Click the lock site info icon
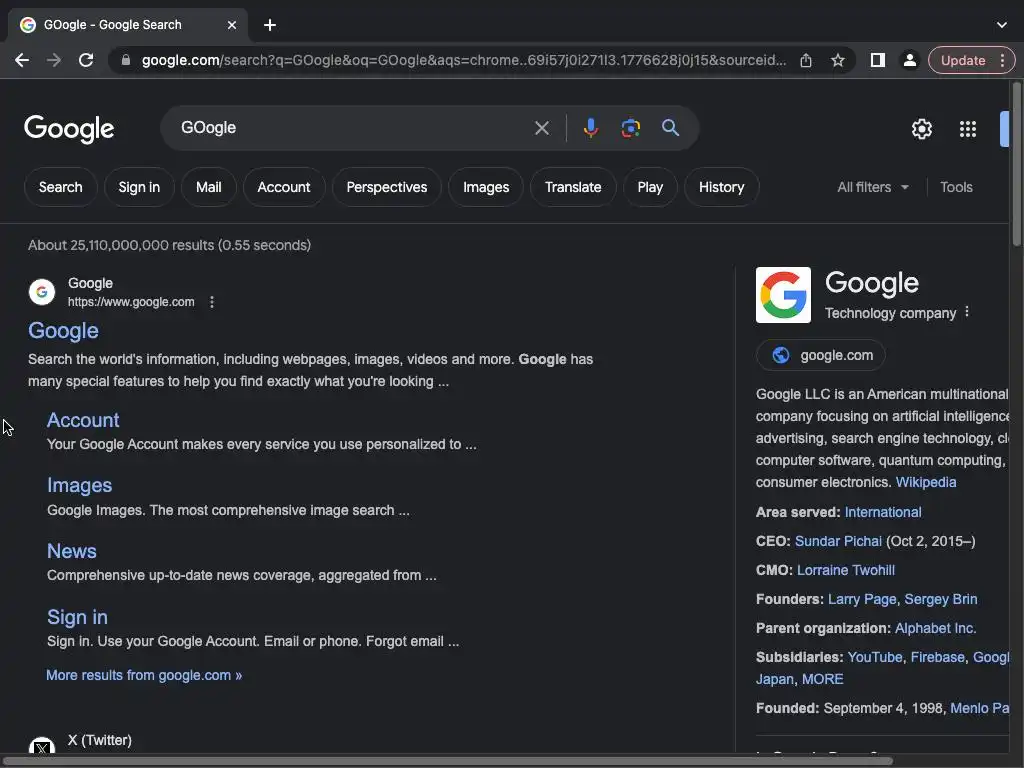This screenshot has width=1024, height=768. point(126,60)
